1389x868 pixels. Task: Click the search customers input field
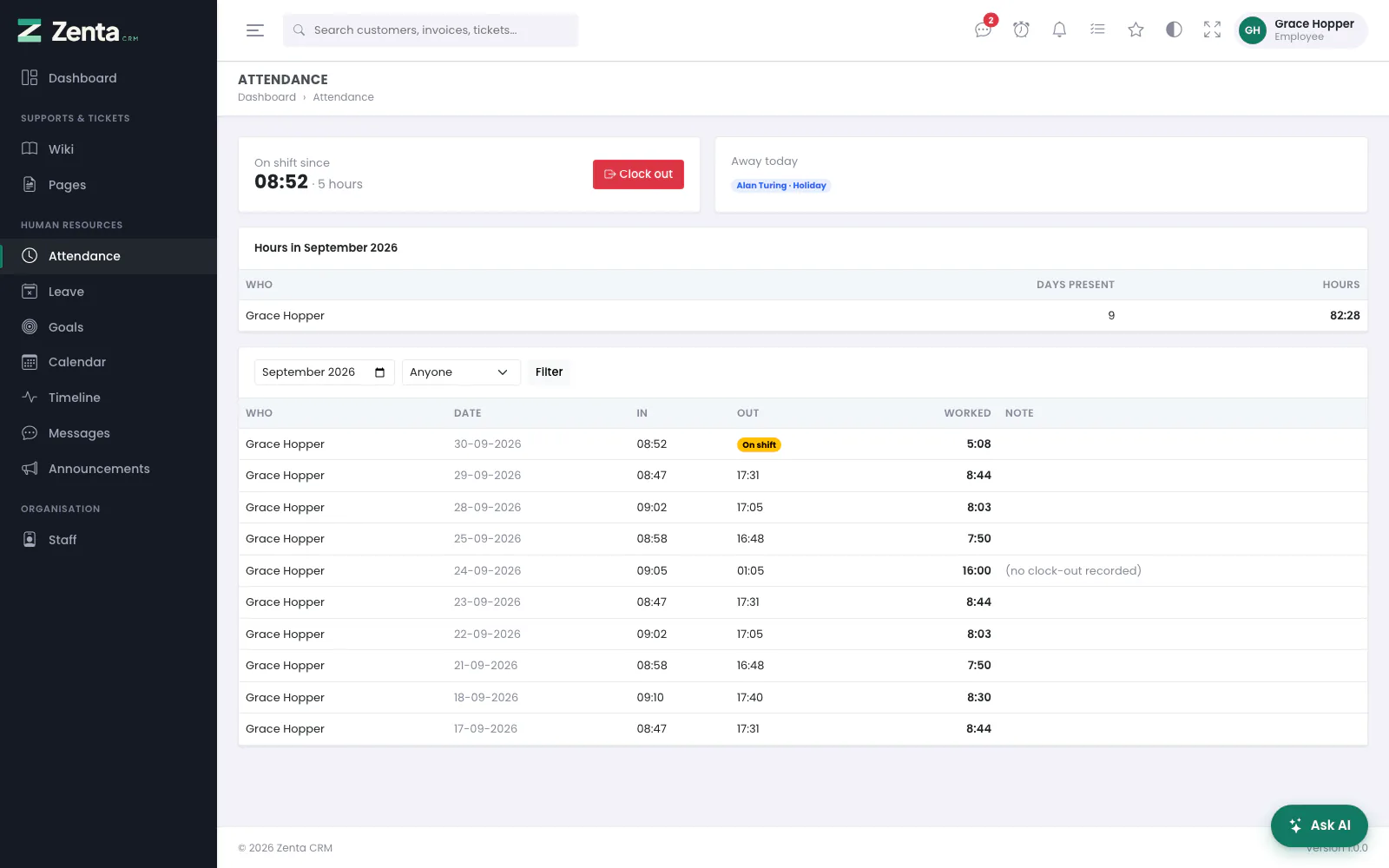(x=431, y=30)
